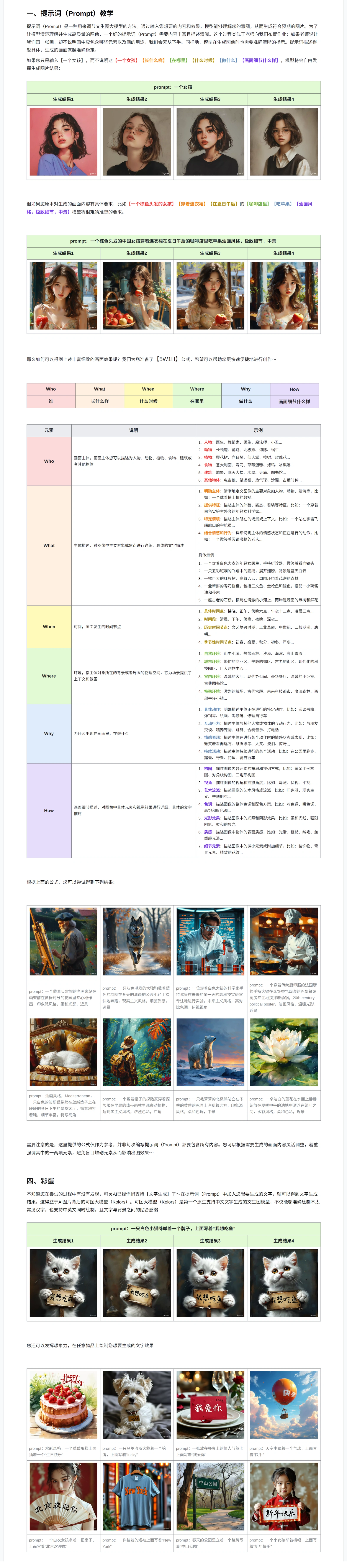This screenshot has height=1568, width=347.
Task: Click the How row label in elements table
Action: pos(49,810)
